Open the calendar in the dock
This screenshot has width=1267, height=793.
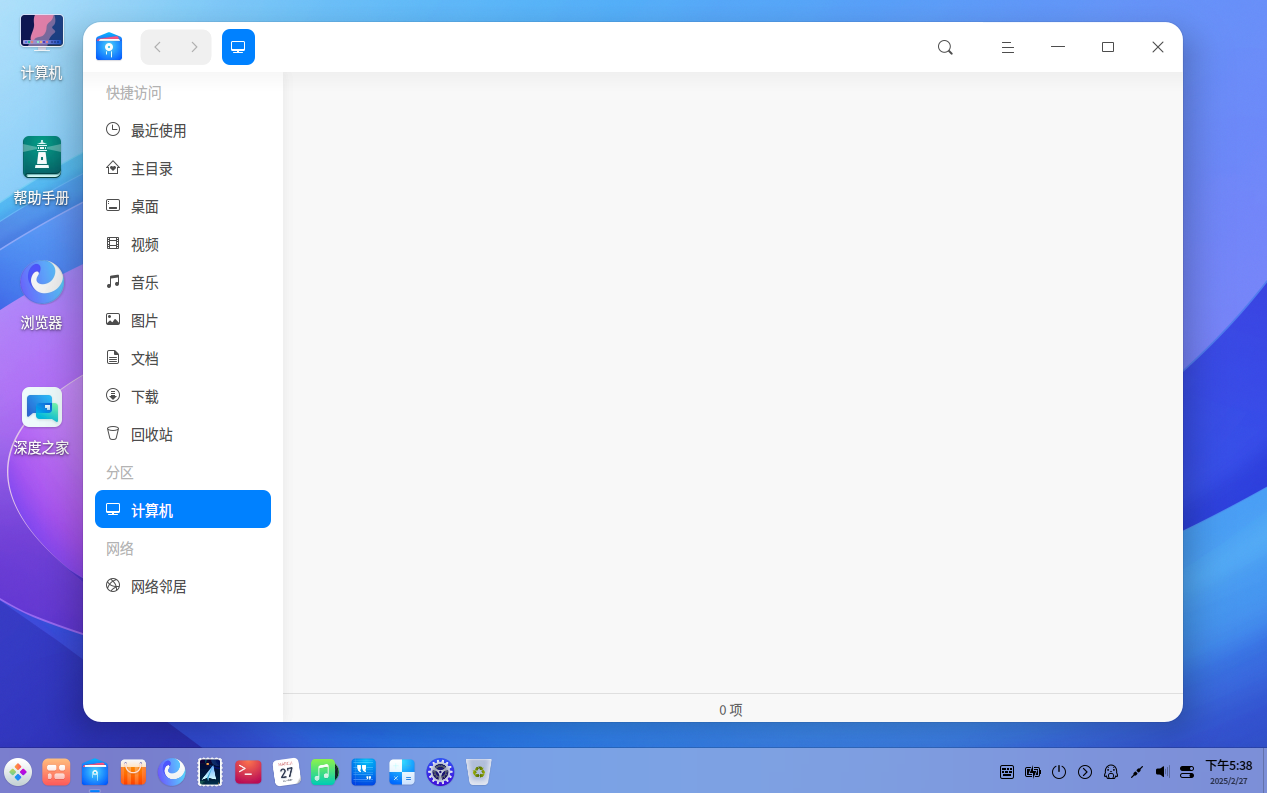point(287,772)
